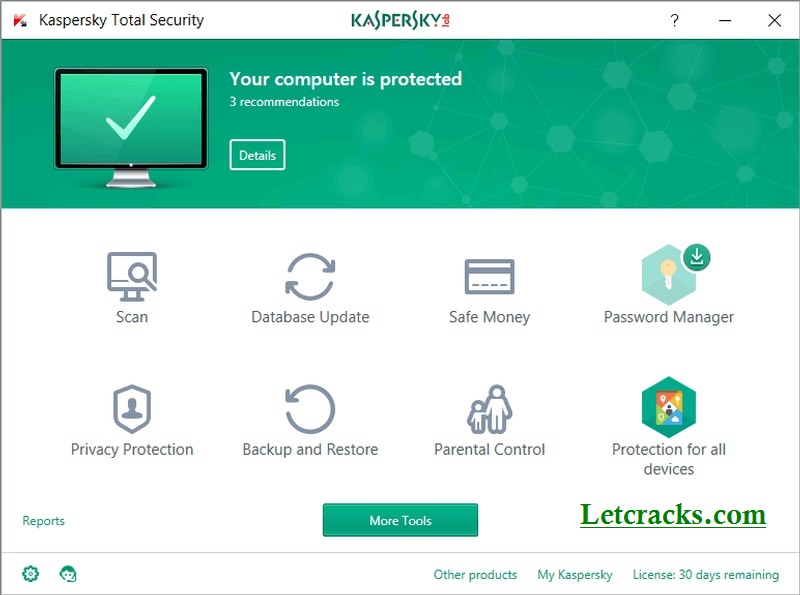
Task: Minimize the Kaspersky window
Action: (x=725, y=20)
